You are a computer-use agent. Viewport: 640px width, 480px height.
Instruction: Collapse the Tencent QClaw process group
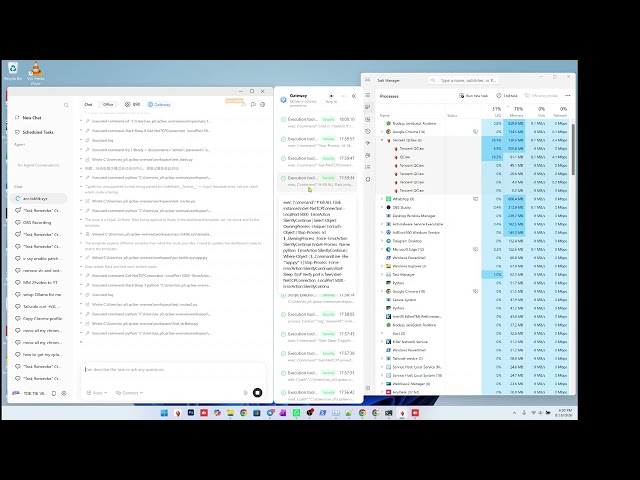click(382, 140)
